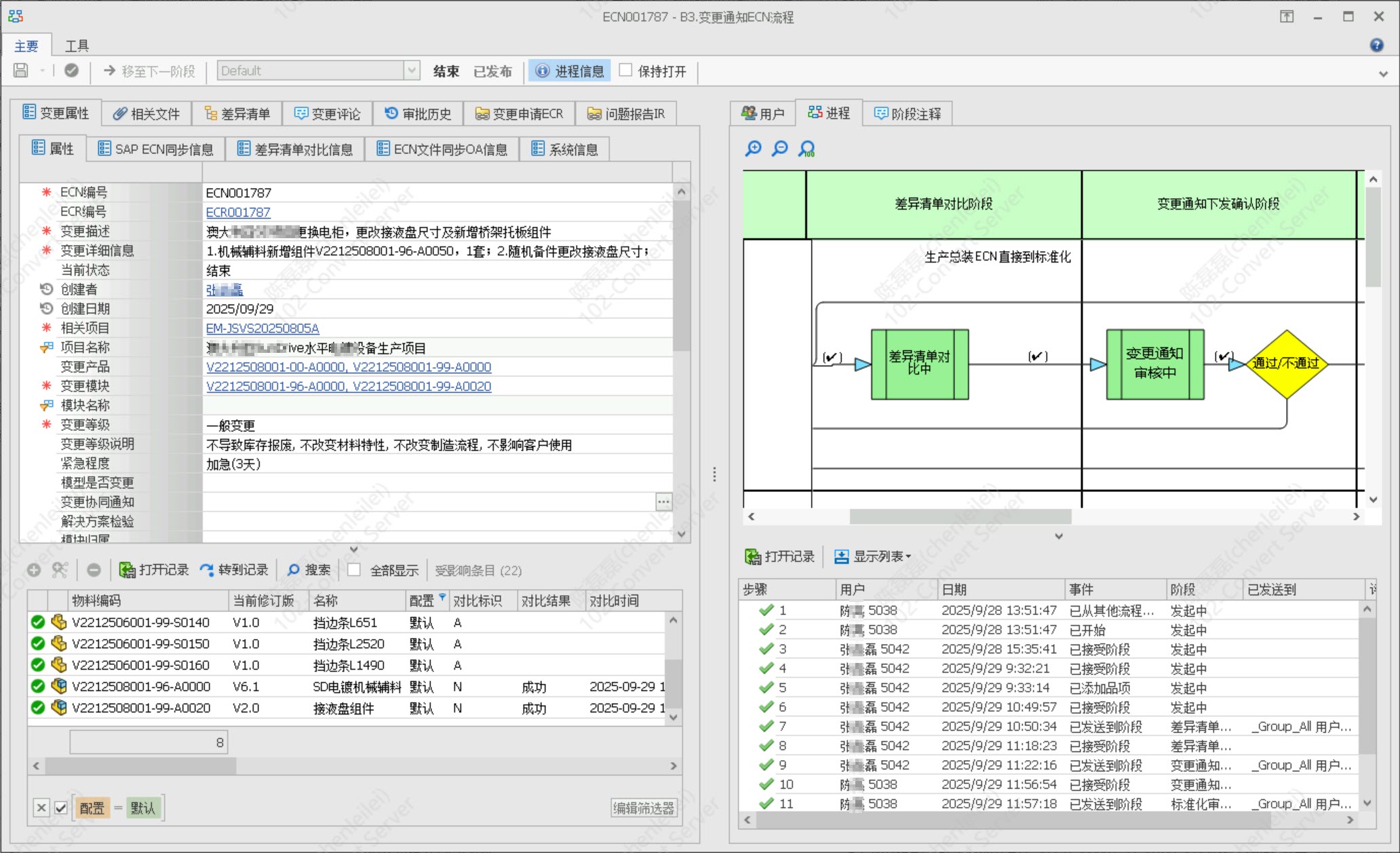Image resolution: width=1400 pixels, height=853 pixels.
Task: Enable the 保持打开 checkbox
Action: (626, 71)
